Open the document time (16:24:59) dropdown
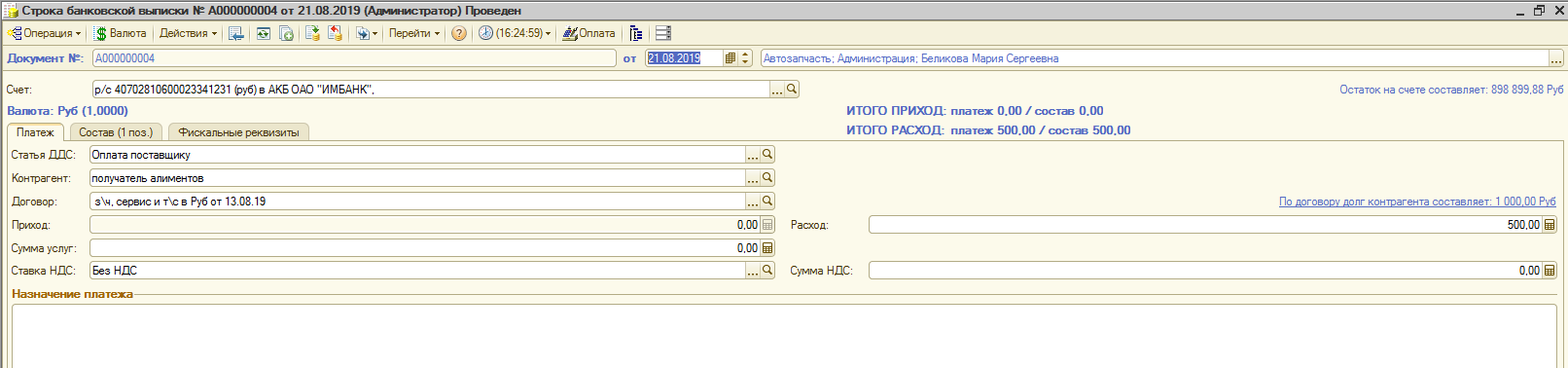The image size is (1568, 368). click(515, 33)
